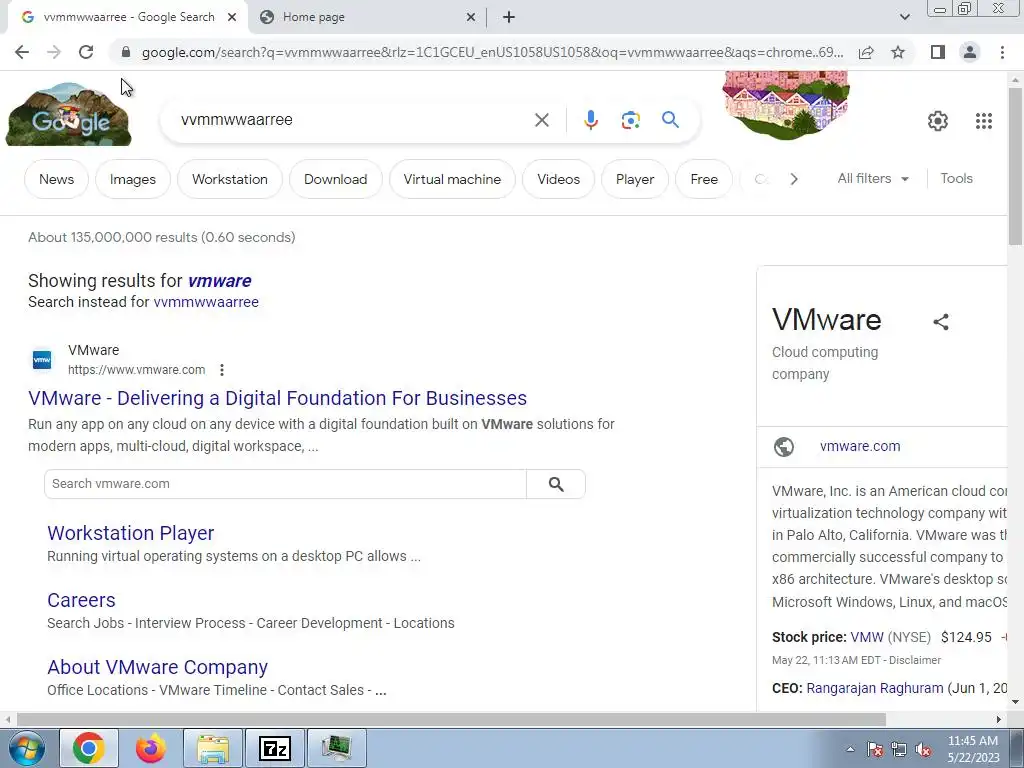The height and width of the screenshot is (768, 1024).
Task: Bookmark this page with the star icon
Action: pos(898,52)
